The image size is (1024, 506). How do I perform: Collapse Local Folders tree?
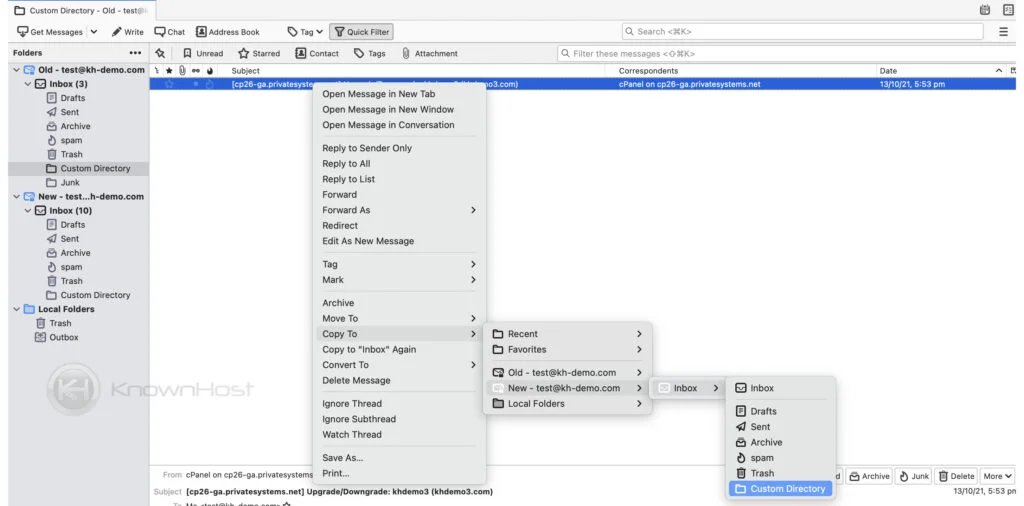point(16,309)
